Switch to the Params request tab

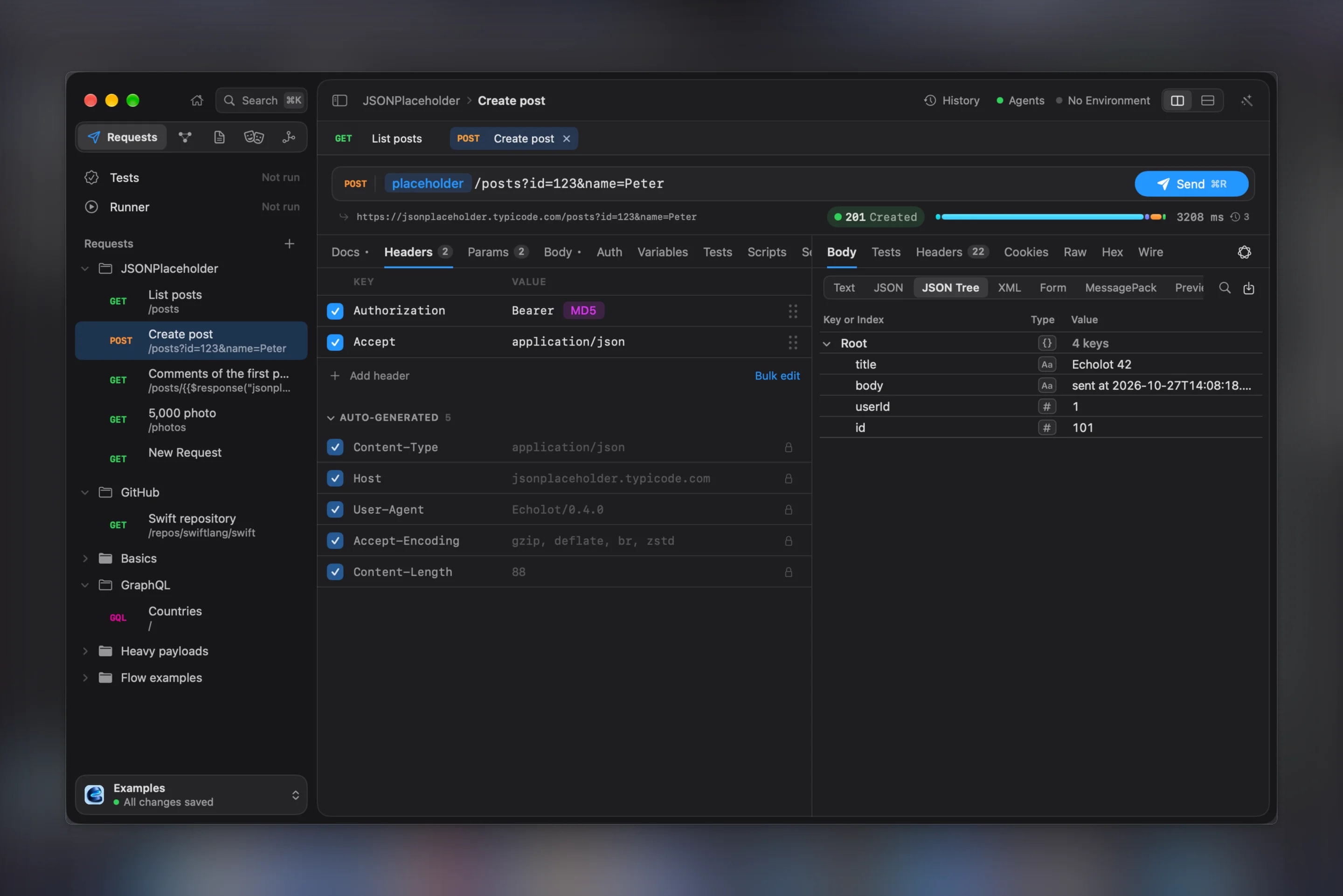pyautogui.click(x=497, y=252)
